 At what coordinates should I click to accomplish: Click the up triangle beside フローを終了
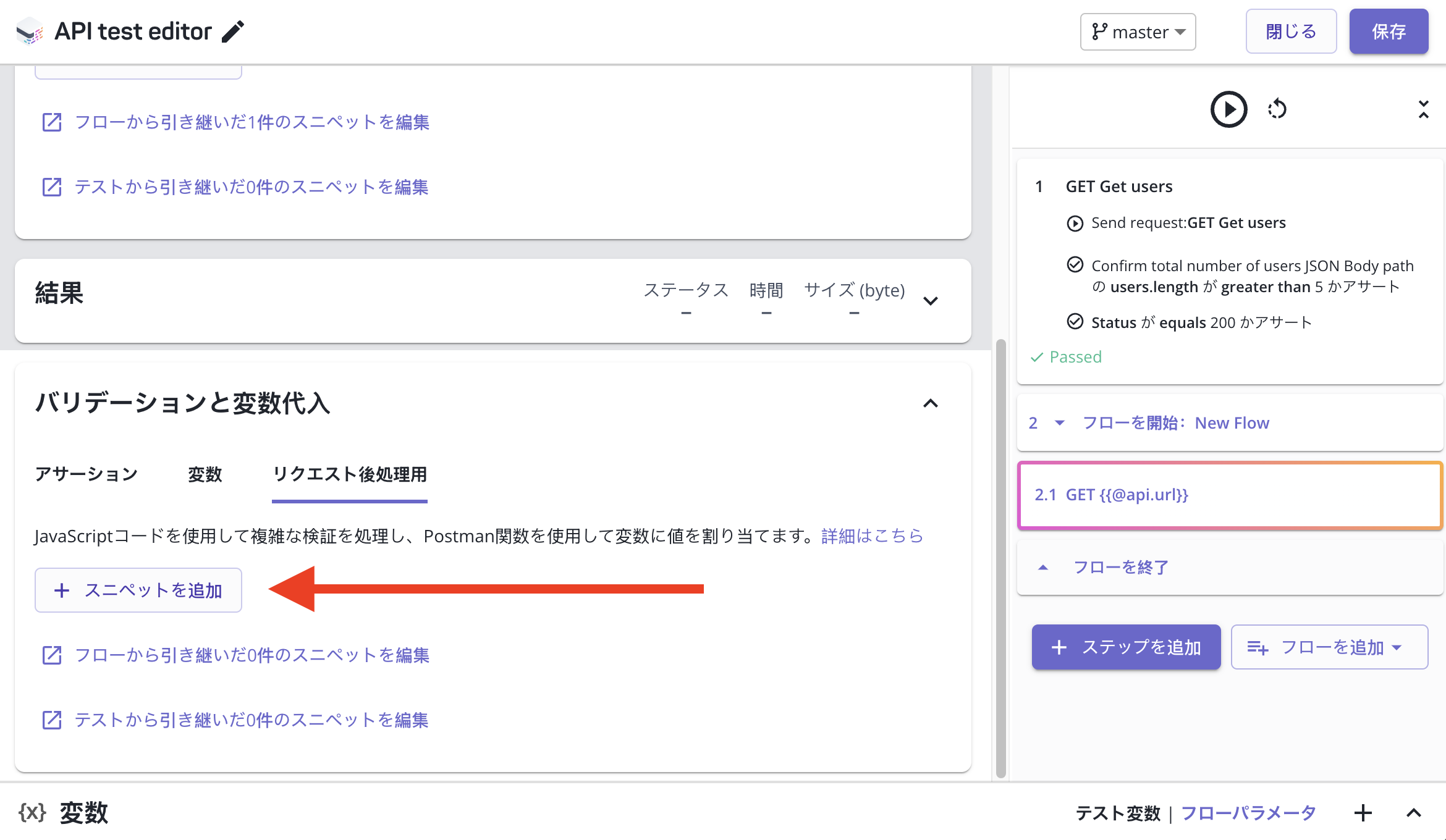pyautogui.click(x=1043, y=567)
